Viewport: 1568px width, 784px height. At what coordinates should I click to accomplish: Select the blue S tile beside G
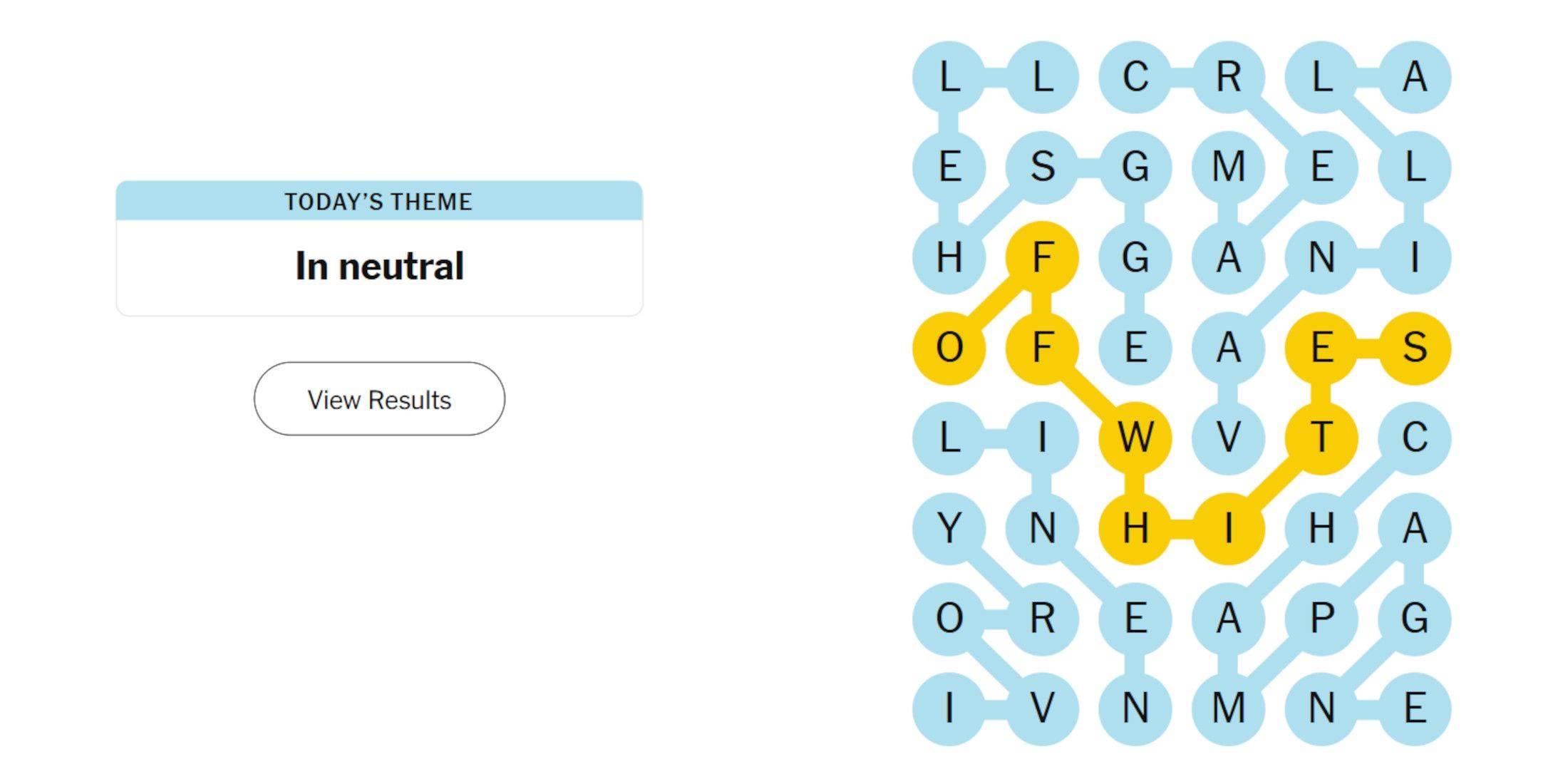(x=1042, y=167)
